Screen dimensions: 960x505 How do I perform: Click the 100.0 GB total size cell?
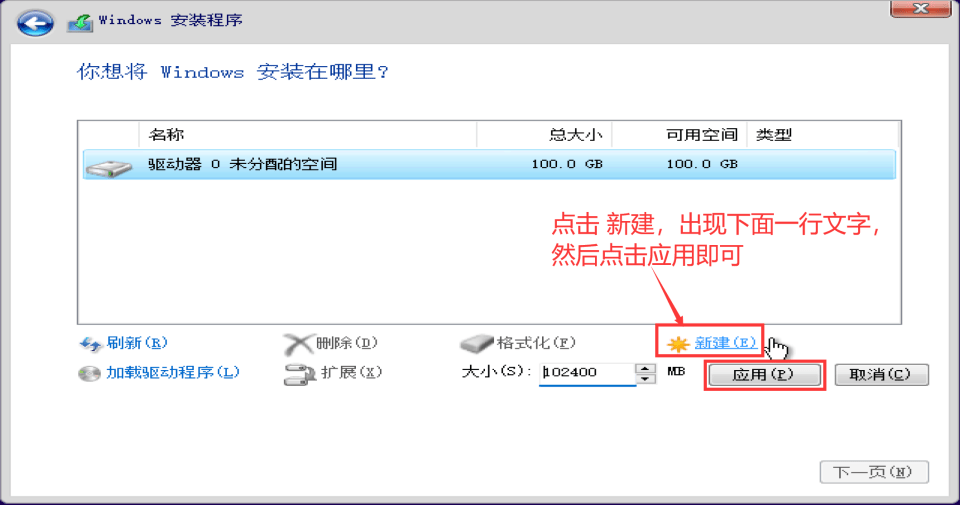pos(567,164)
